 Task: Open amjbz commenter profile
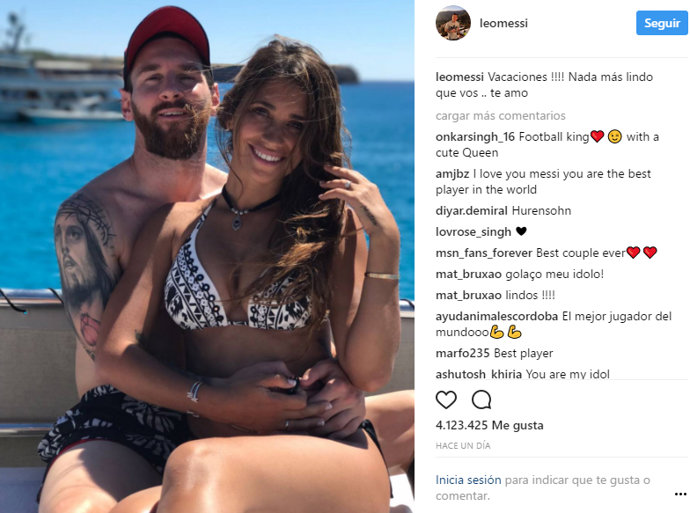click(452, 174)
